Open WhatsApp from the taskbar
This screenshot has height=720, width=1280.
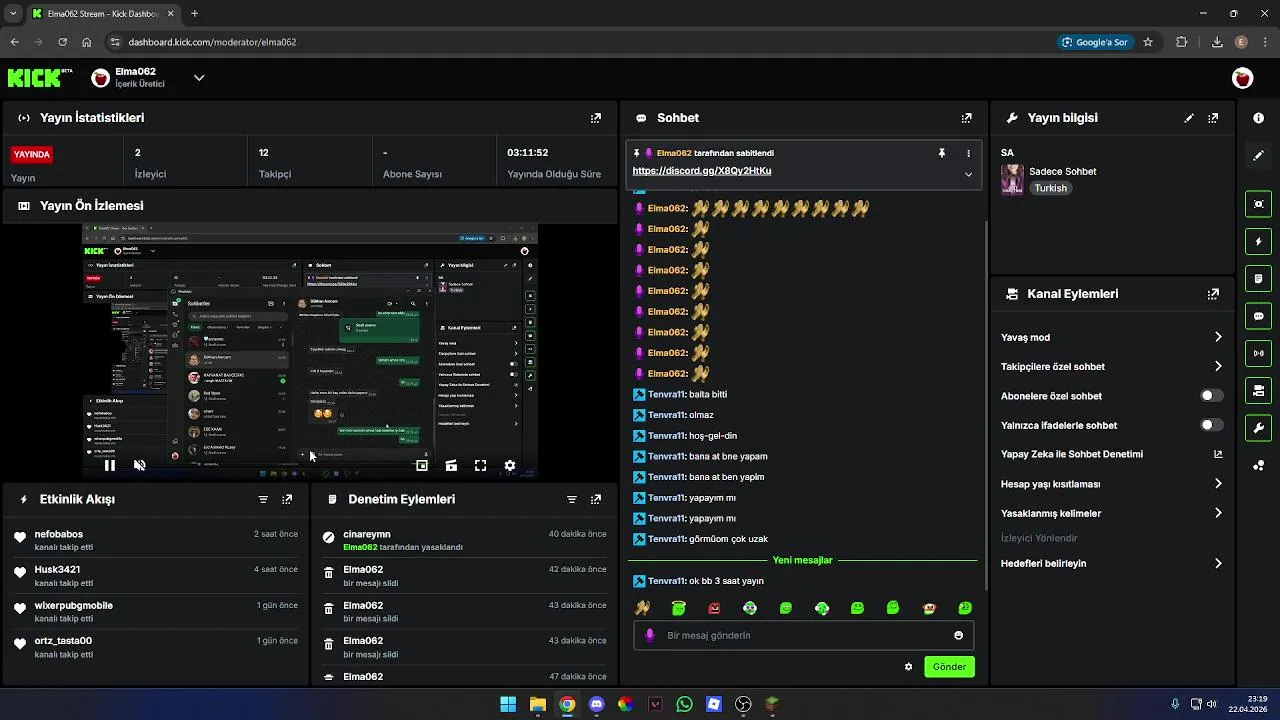[684, 704]
